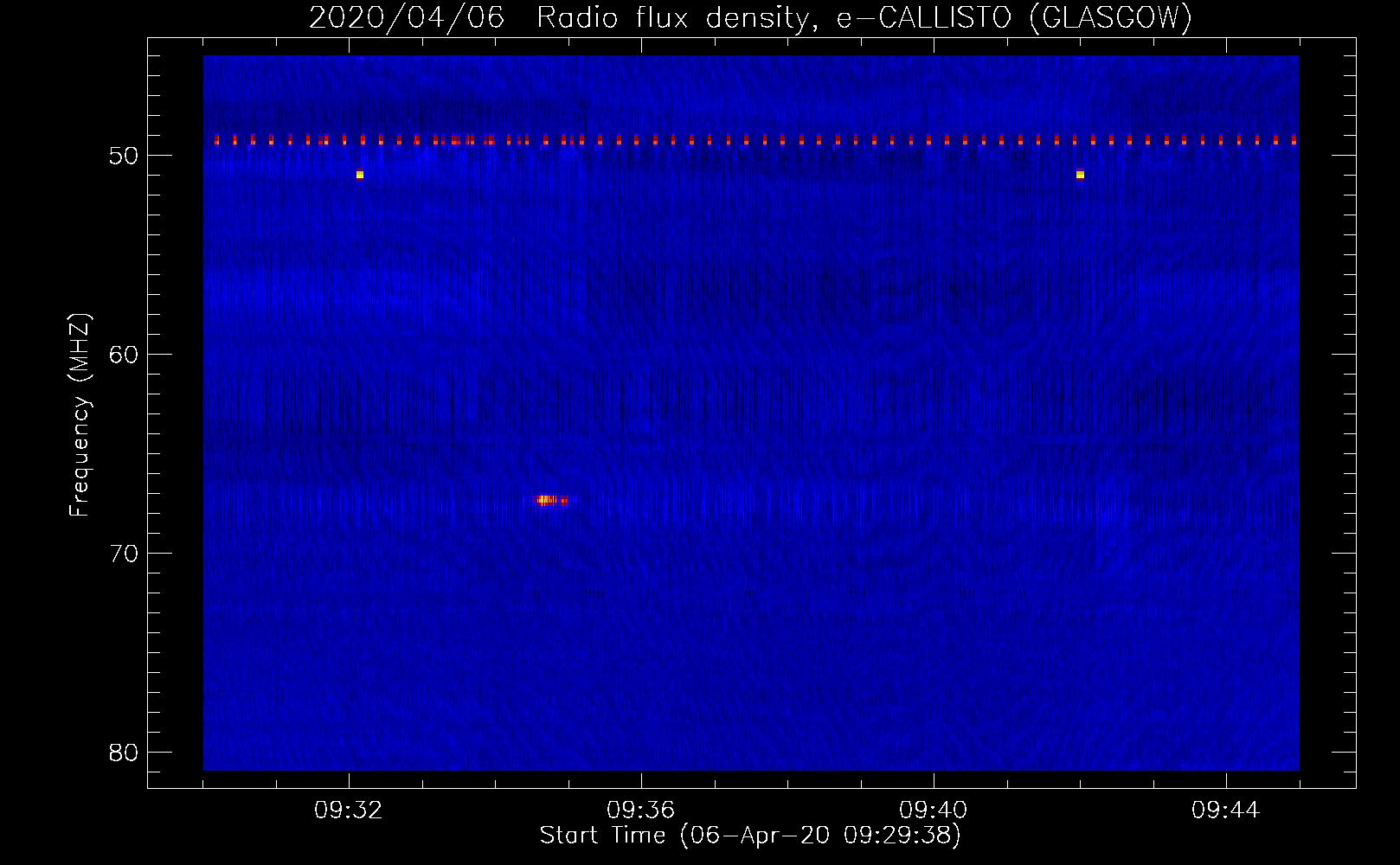Click the 80 frequency tick label

tap(124, 753)
